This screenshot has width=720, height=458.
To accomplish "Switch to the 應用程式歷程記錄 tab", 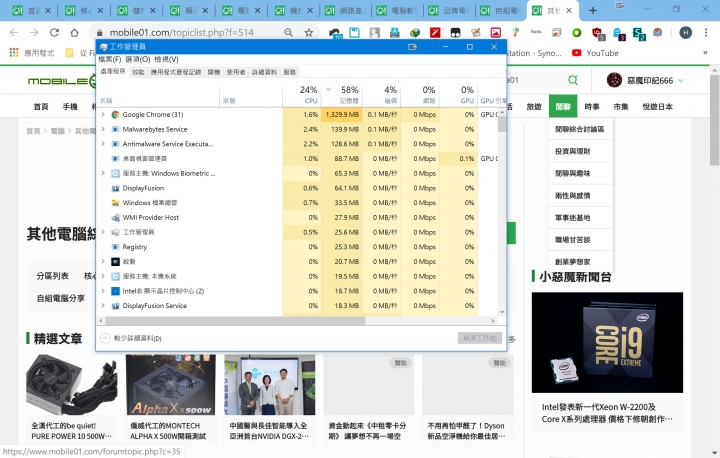I will pyautogui.click(x=176, y=72).
